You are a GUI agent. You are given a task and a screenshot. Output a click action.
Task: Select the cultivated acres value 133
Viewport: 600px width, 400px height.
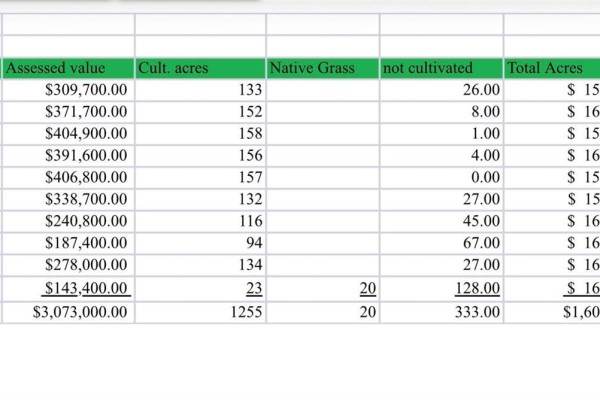pyautogui.click(x=201, y=90)
